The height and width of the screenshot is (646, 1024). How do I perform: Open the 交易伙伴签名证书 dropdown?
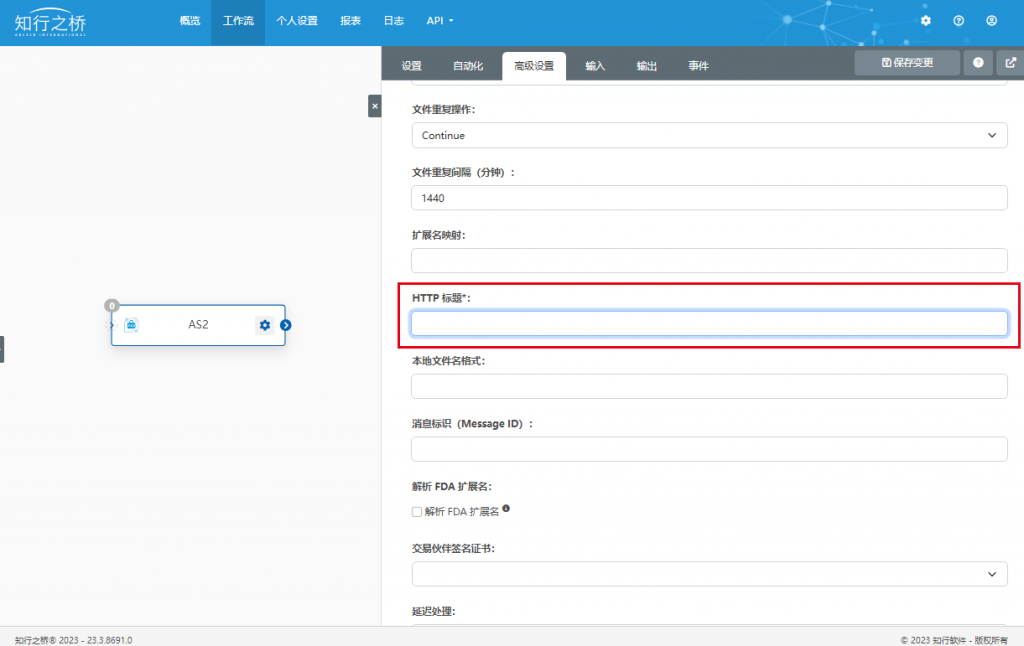click(709, 574)
